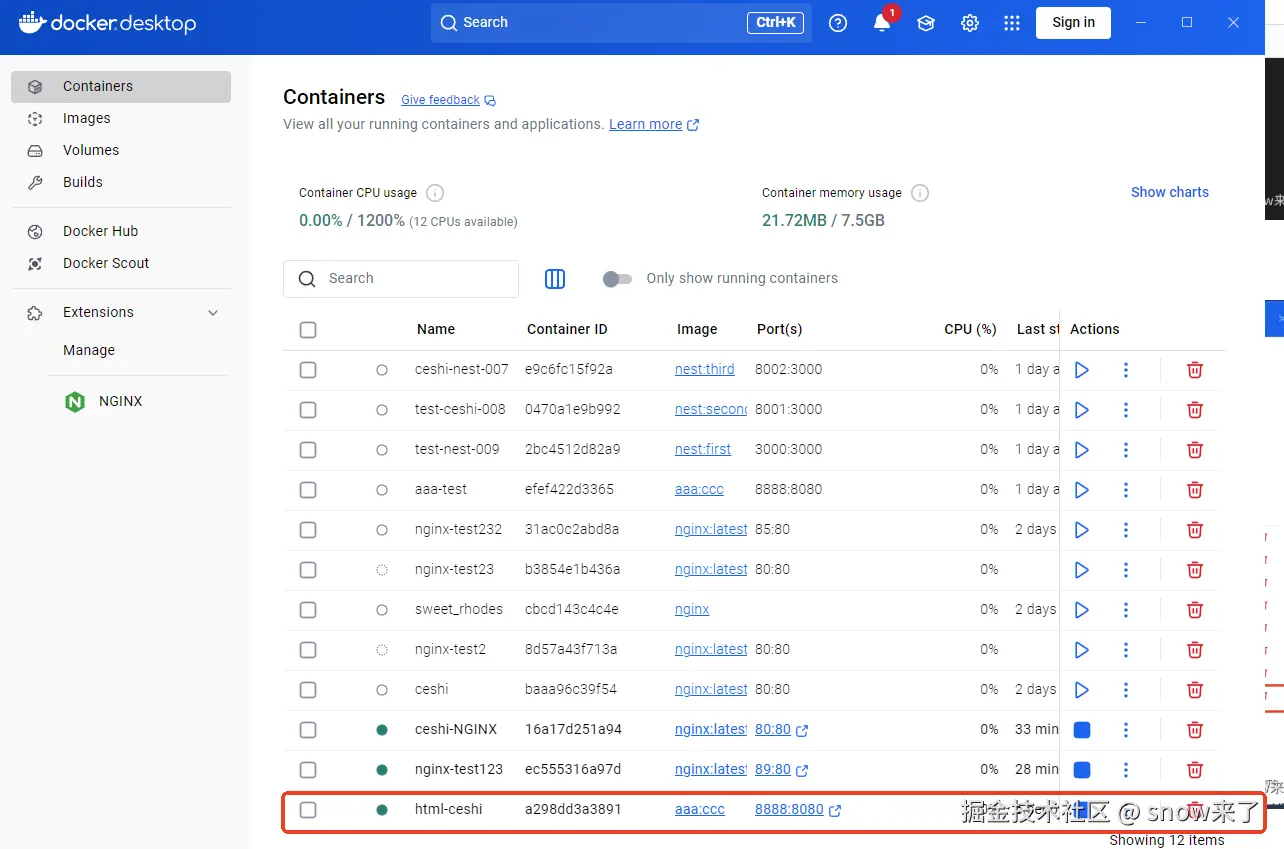Select the test-ceshi-008 row checkbox
1284x849 pixels.
308,410
